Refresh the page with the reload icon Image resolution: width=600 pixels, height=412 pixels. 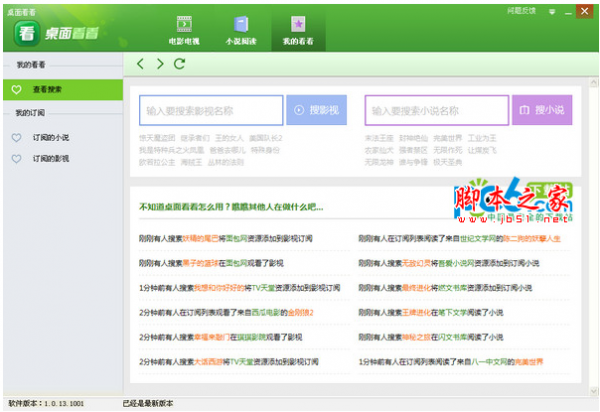pyautogui.click(x=179, y=64)
